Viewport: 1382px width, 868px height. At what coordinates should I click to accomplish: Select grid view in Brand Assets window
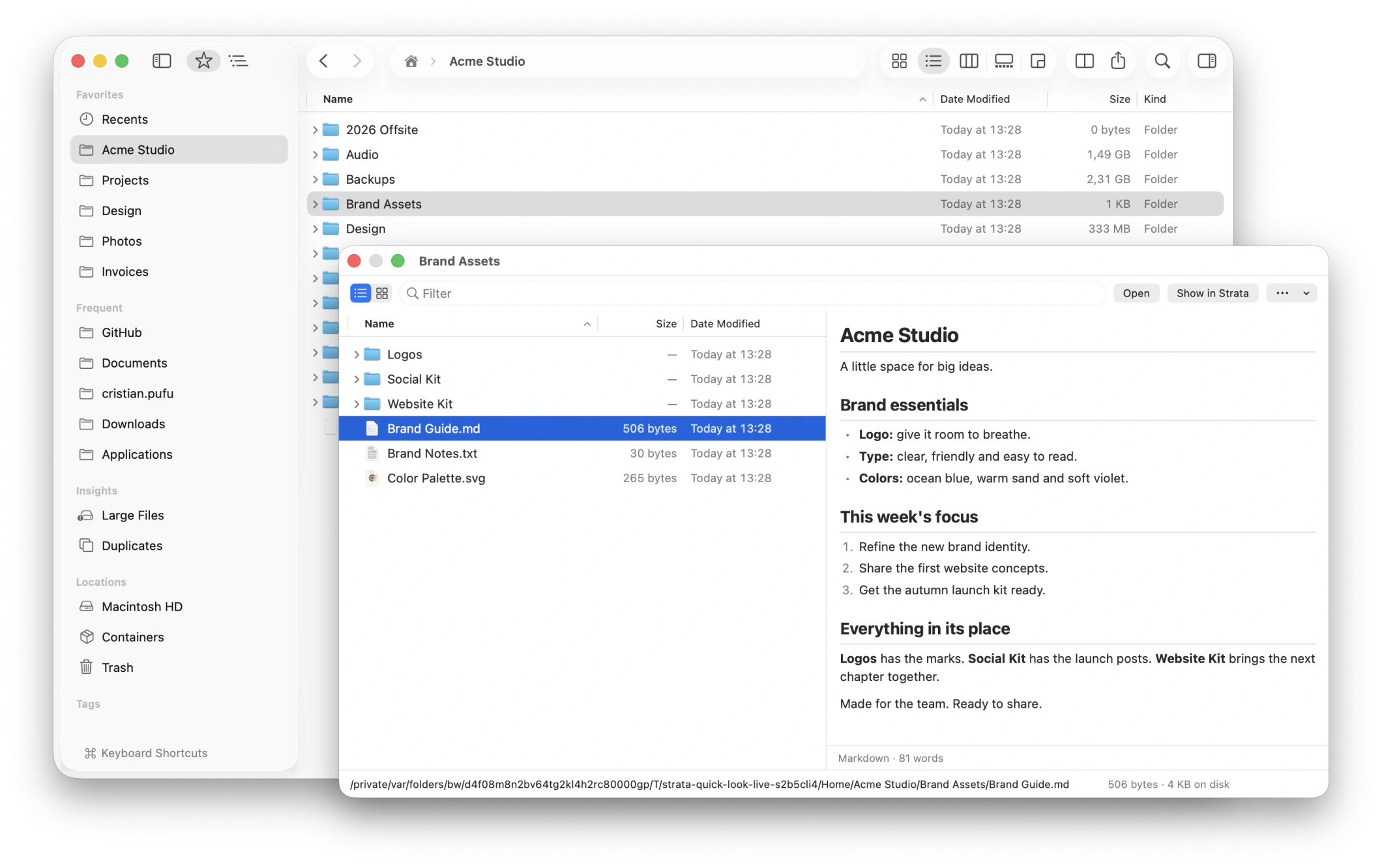point(382,293)
